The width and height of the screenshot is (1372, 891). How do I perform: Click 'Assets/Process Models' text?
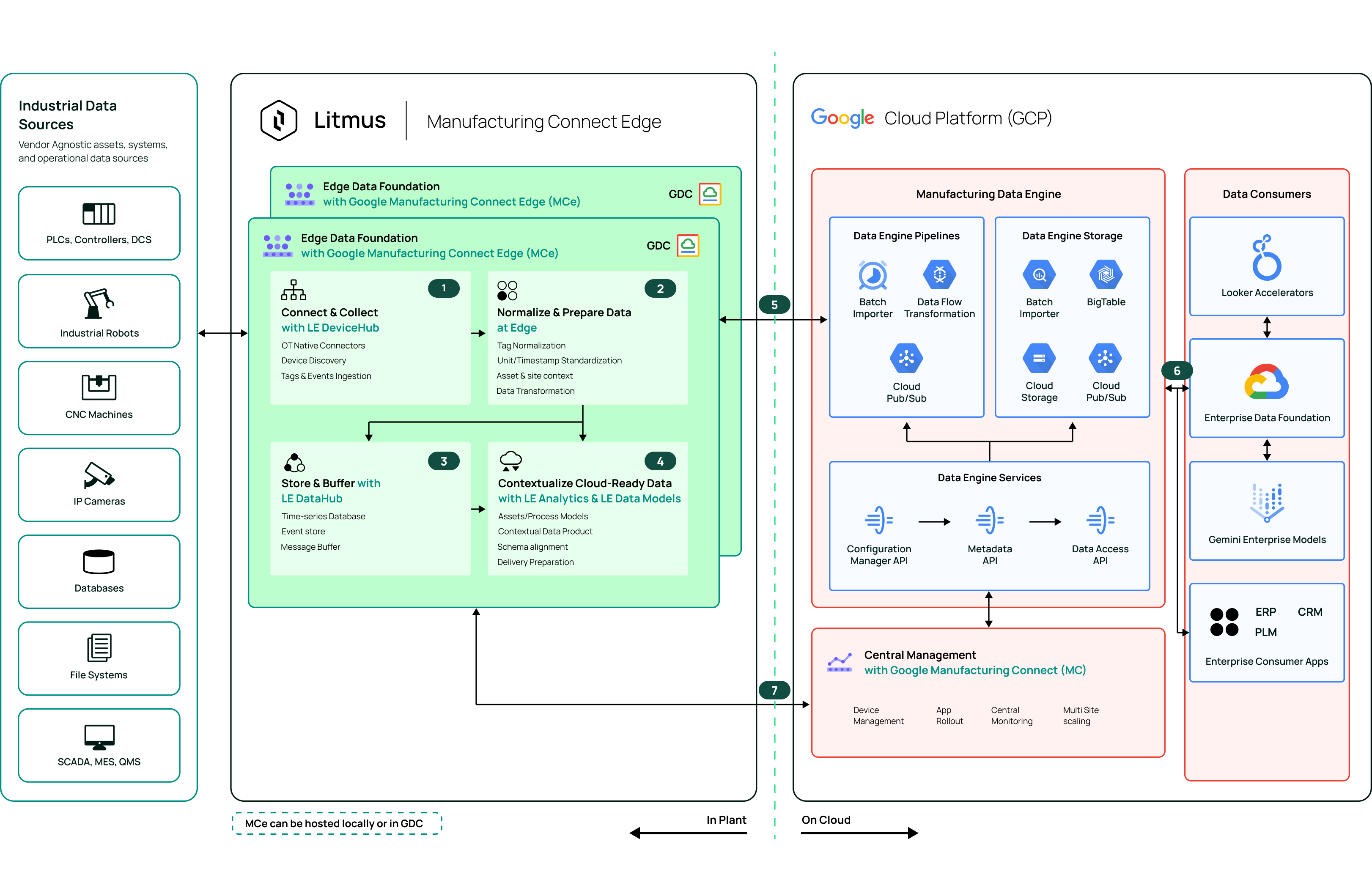(543, 516)
